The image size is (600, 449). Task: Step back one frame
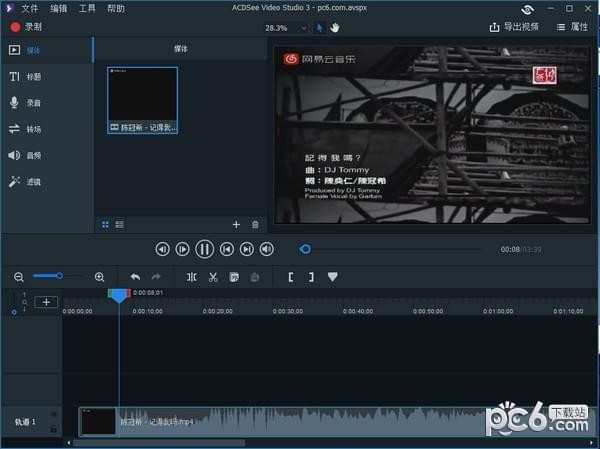click(x=162, y=250)
